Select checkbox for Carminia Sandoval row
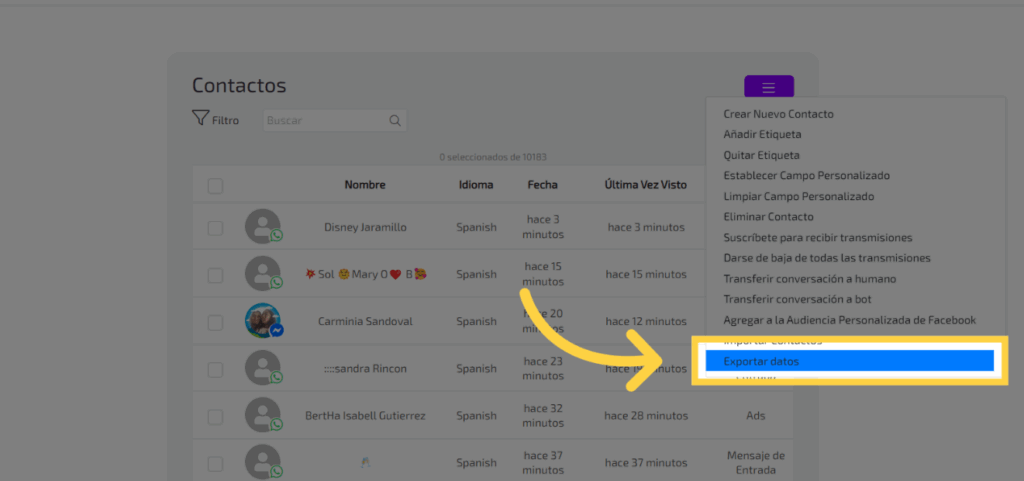 click(x=215, y=322)
